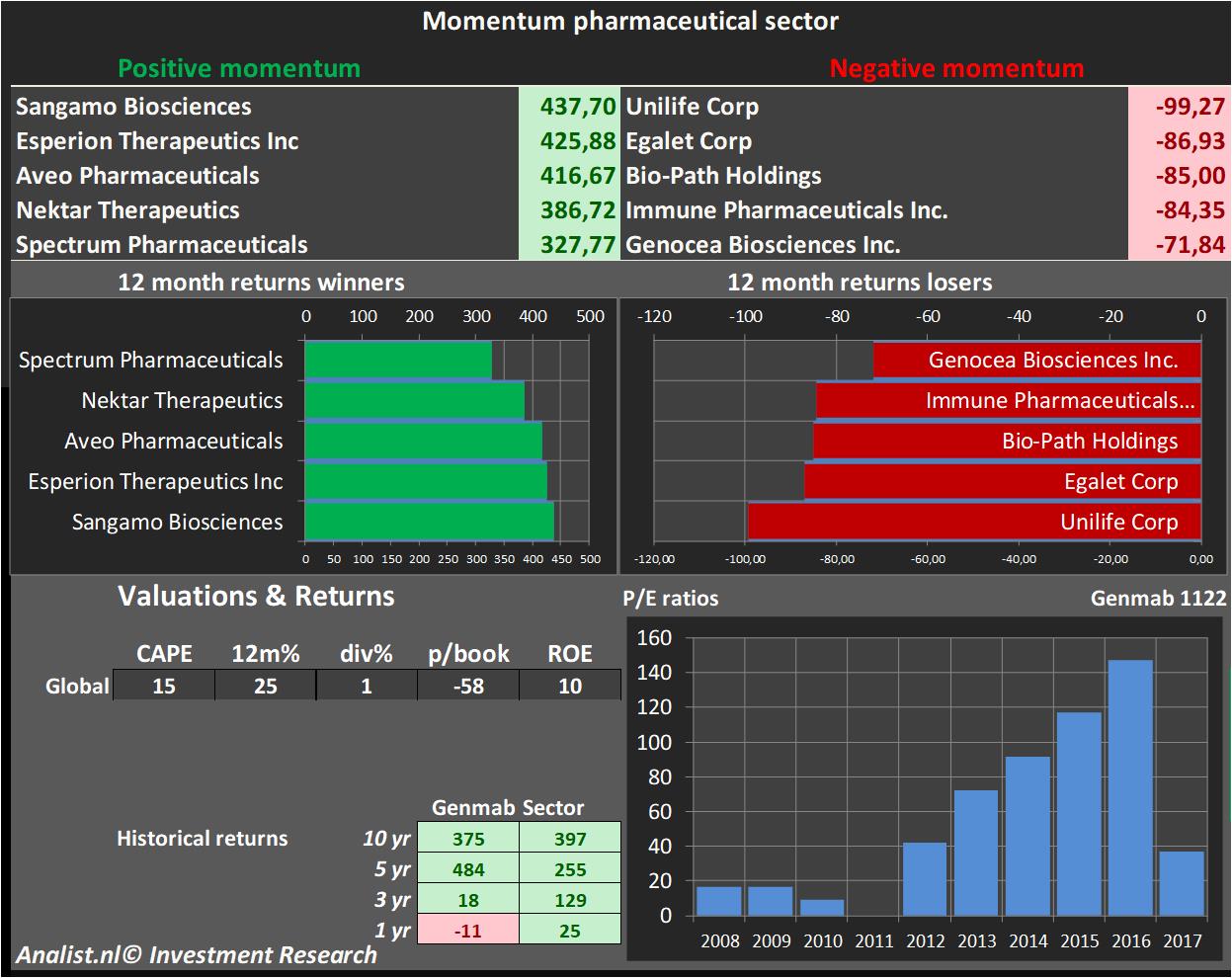Select the 2012 P/E ratio bar

tap(925, 878)
